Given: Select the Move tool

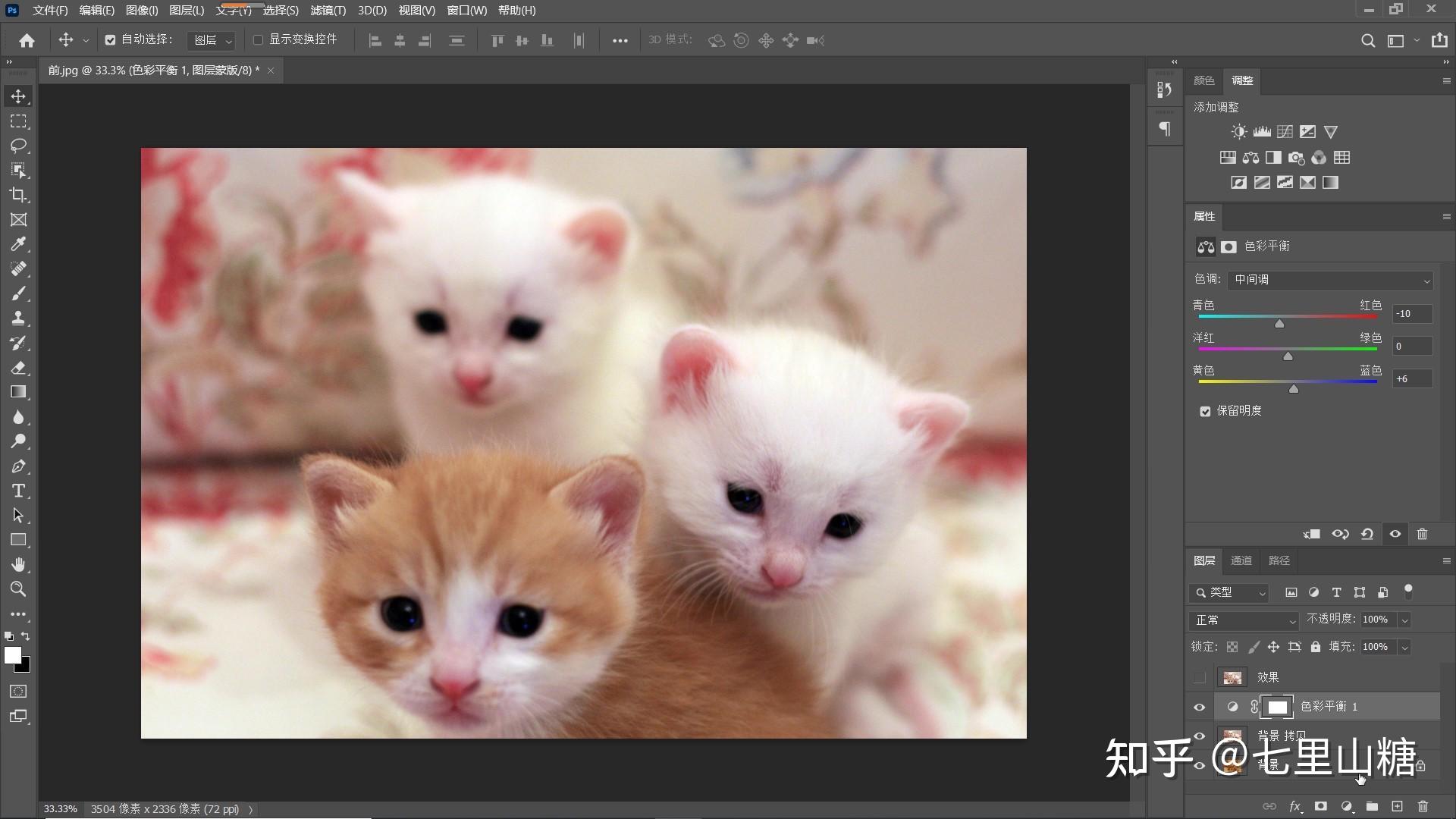Looking at the screenshot, I should (18, 96).
